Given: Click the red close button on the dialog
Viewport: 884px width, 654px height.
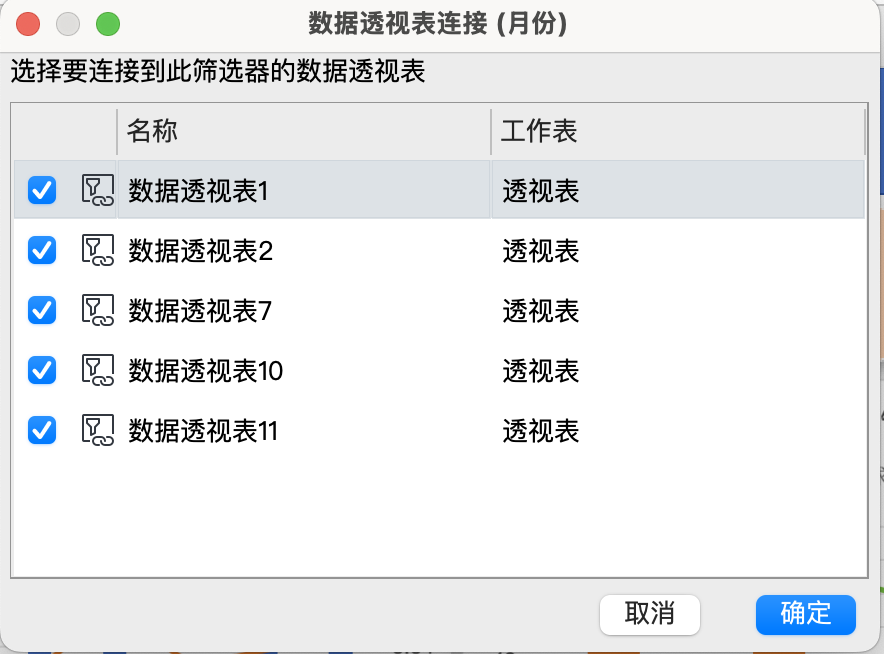Looking at the screenshot, I should (27, 23).
